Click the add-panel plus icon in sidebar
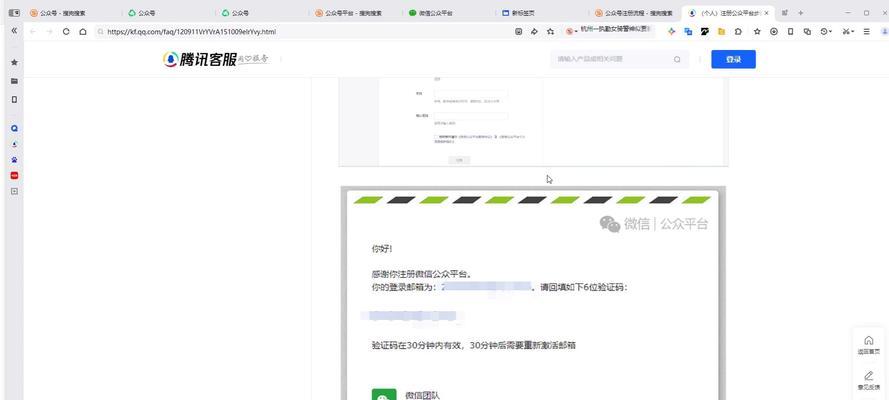The image size is (889, 400). point(14,192)
